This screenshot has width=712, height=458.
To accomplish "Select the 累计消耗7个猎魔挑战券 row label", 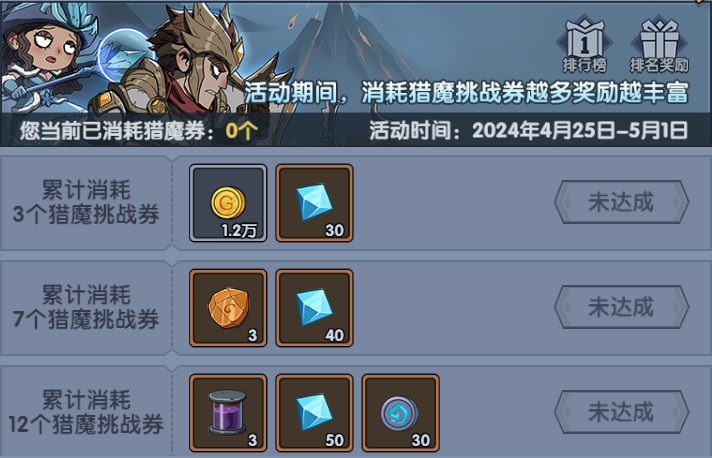I will [86, 307].
